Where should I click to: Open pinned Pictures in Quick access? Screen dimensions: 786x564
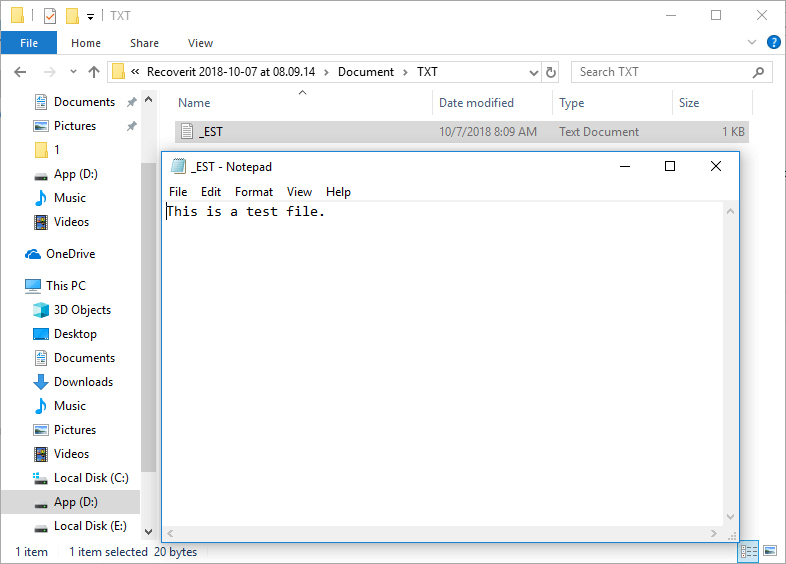pyautogui.click(x=75, y=126)
